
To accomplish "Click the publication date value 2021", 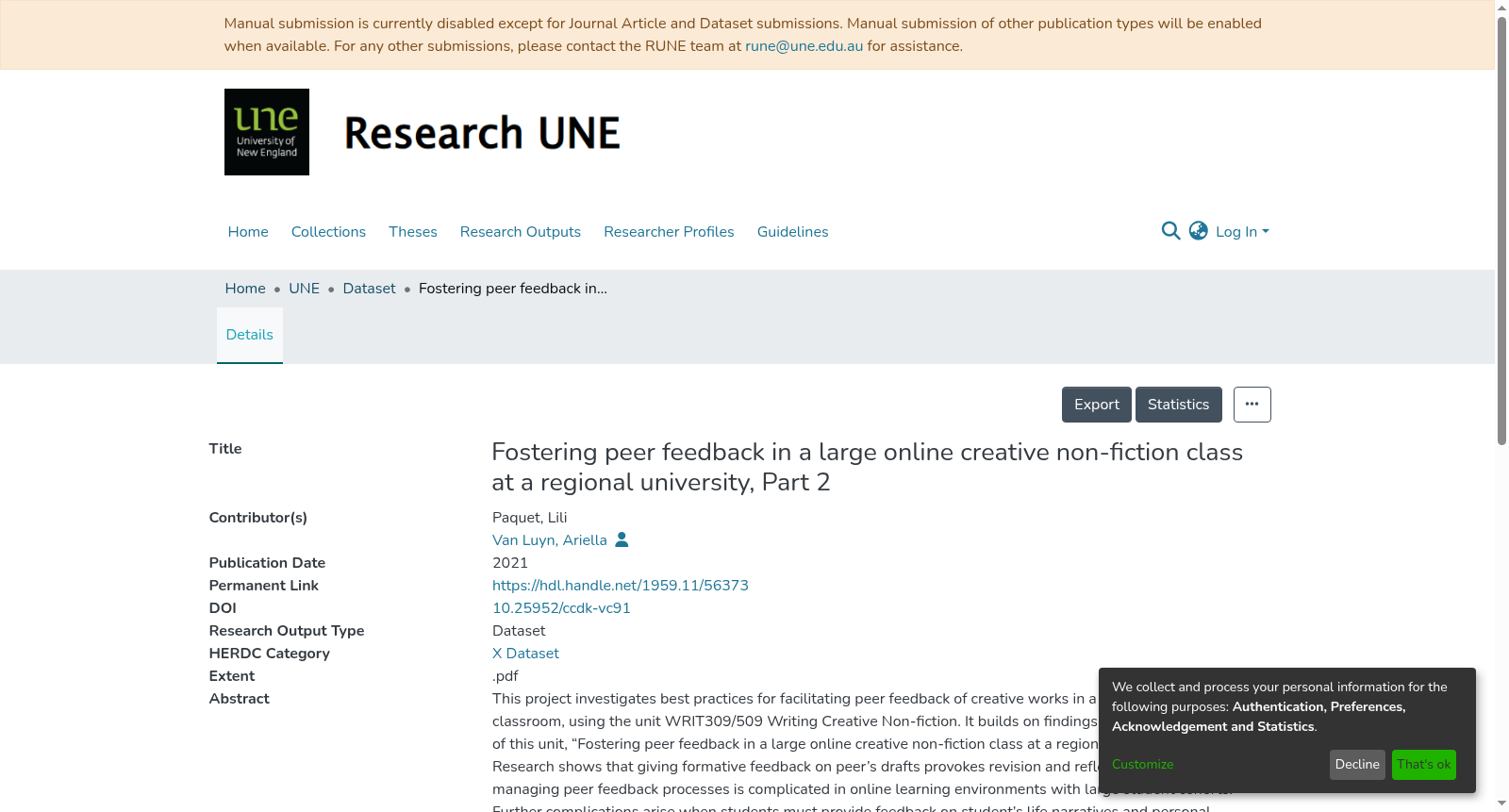I will click(x=510, y=563).
